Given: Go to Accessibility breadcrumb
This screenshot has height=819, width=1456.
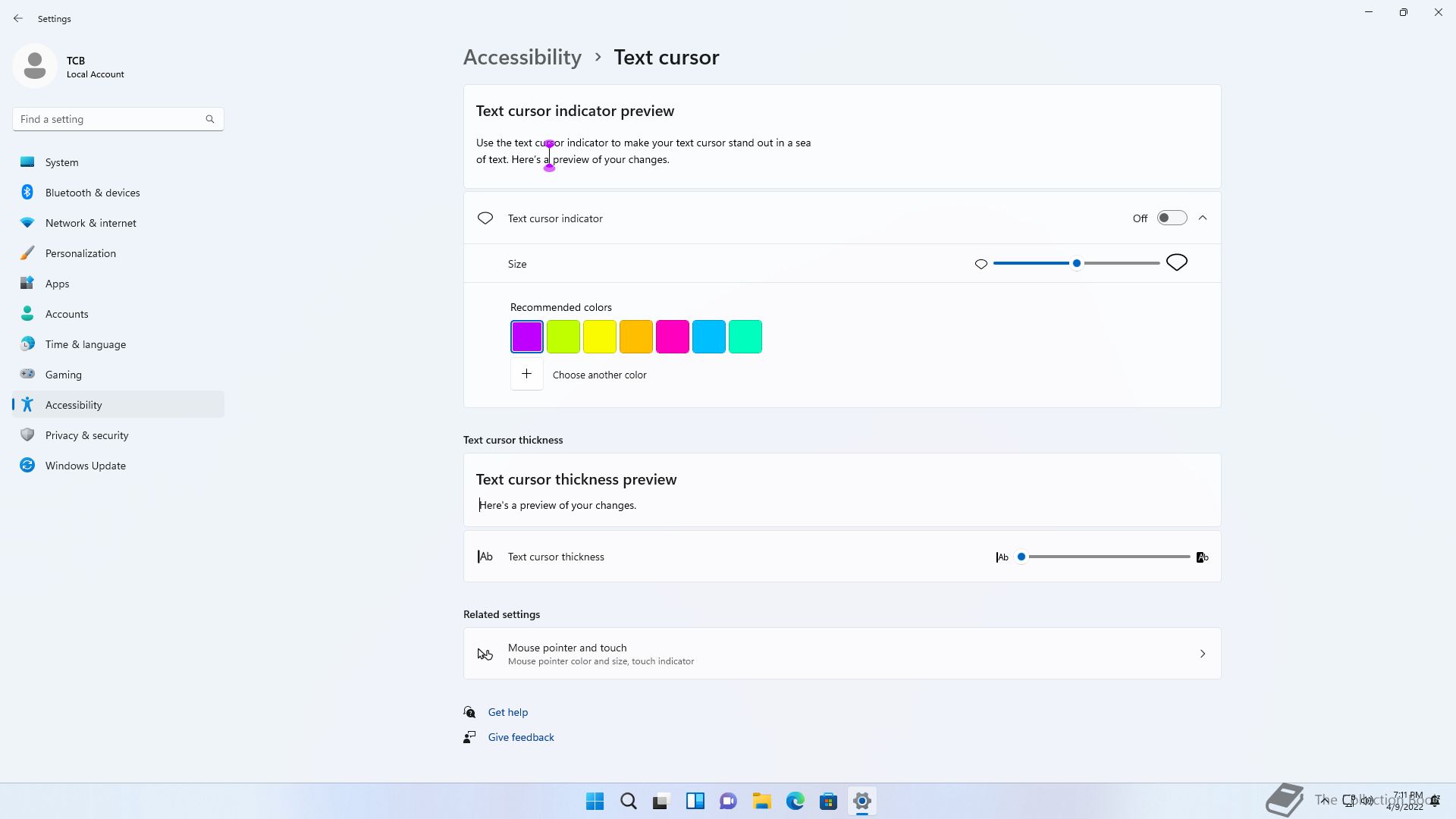Looking at the screenshot, I should pos(522,58).
